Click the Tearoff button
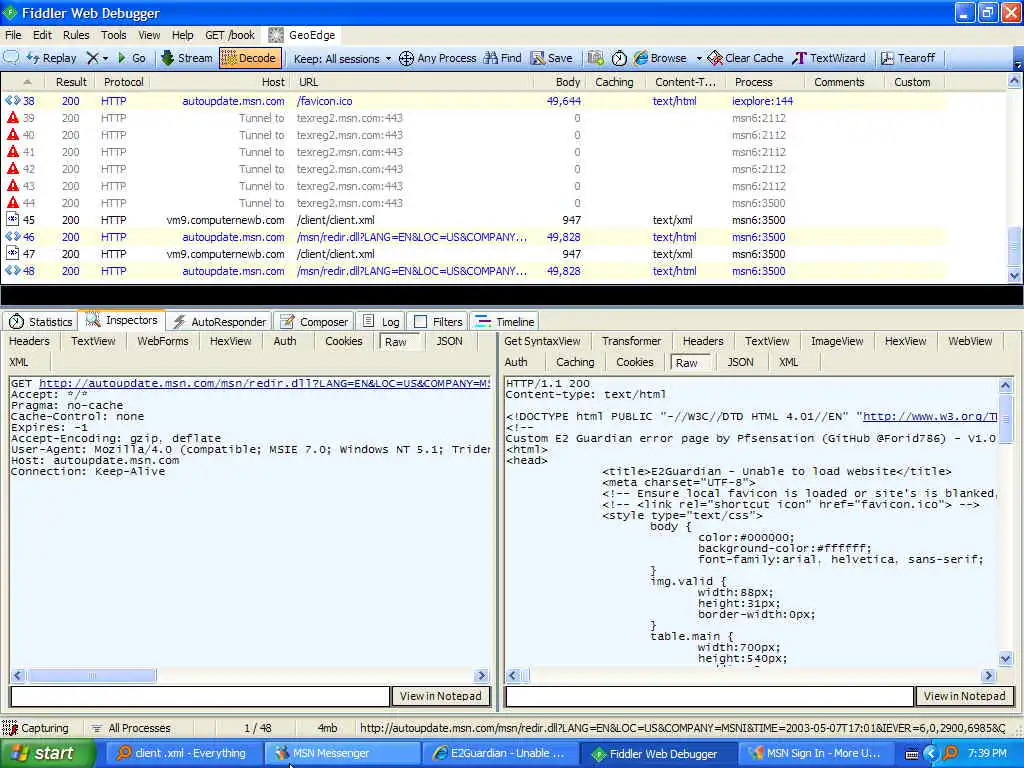Viewport: 1024px width, 768px height. [x=908, y=58]
